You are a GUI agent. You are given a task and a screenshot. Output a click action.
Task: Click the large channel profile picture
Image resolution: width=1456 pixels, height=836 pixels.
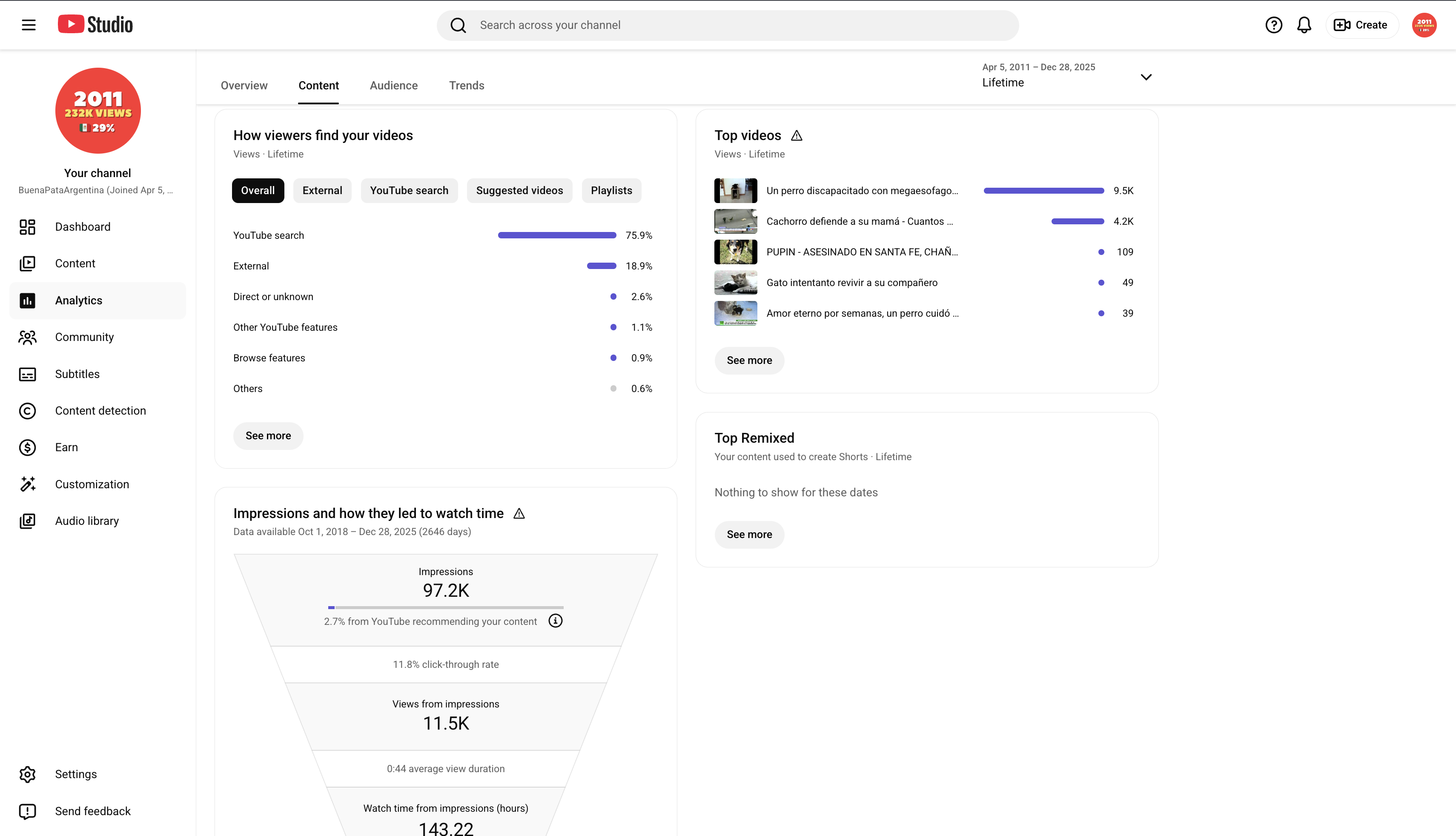[97, 110]
